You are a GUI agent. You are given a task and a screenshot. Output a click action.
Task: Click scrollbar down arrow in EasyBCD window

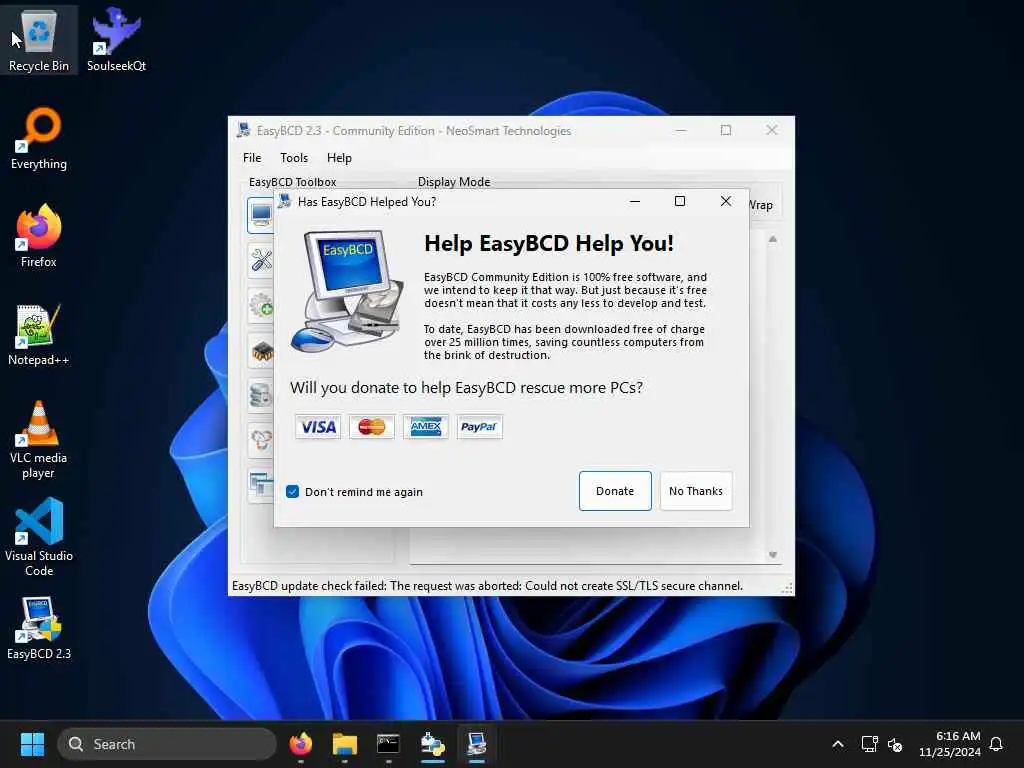pos(773,555)
